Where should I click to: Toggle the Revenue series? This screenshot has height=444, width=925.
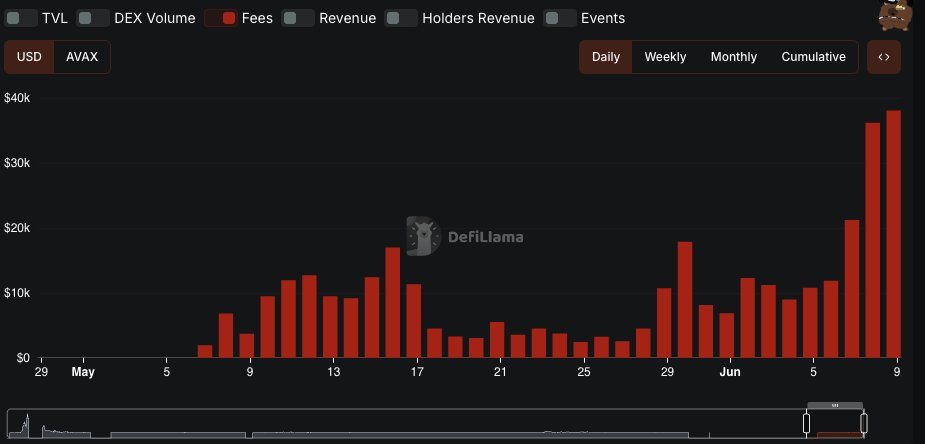tap(298, 18)
